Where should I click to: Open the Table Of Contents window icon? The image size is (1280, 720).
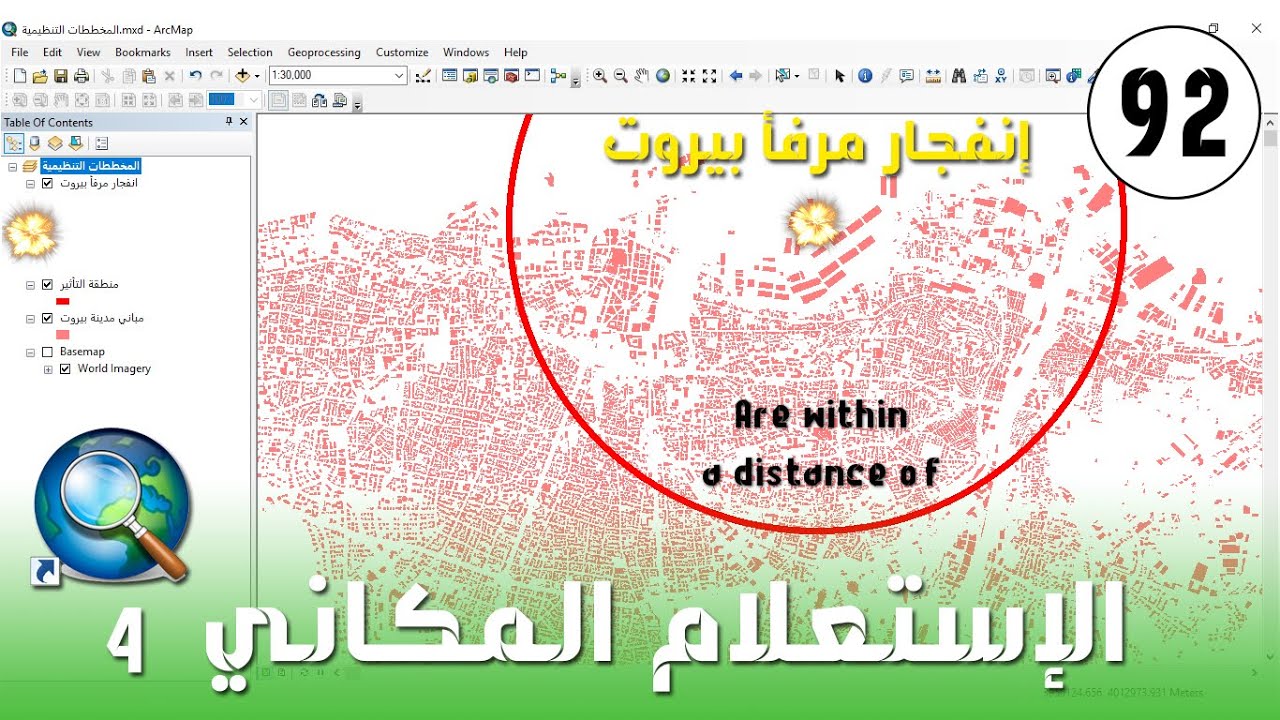tap(450, 76)
